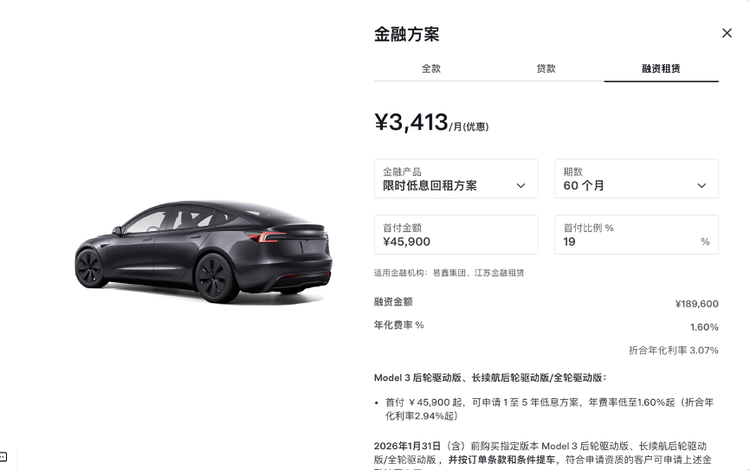750x470 pixels.
Task: Click the % symbol inside the 首付比例 field
Action: (x=705, y=241)
